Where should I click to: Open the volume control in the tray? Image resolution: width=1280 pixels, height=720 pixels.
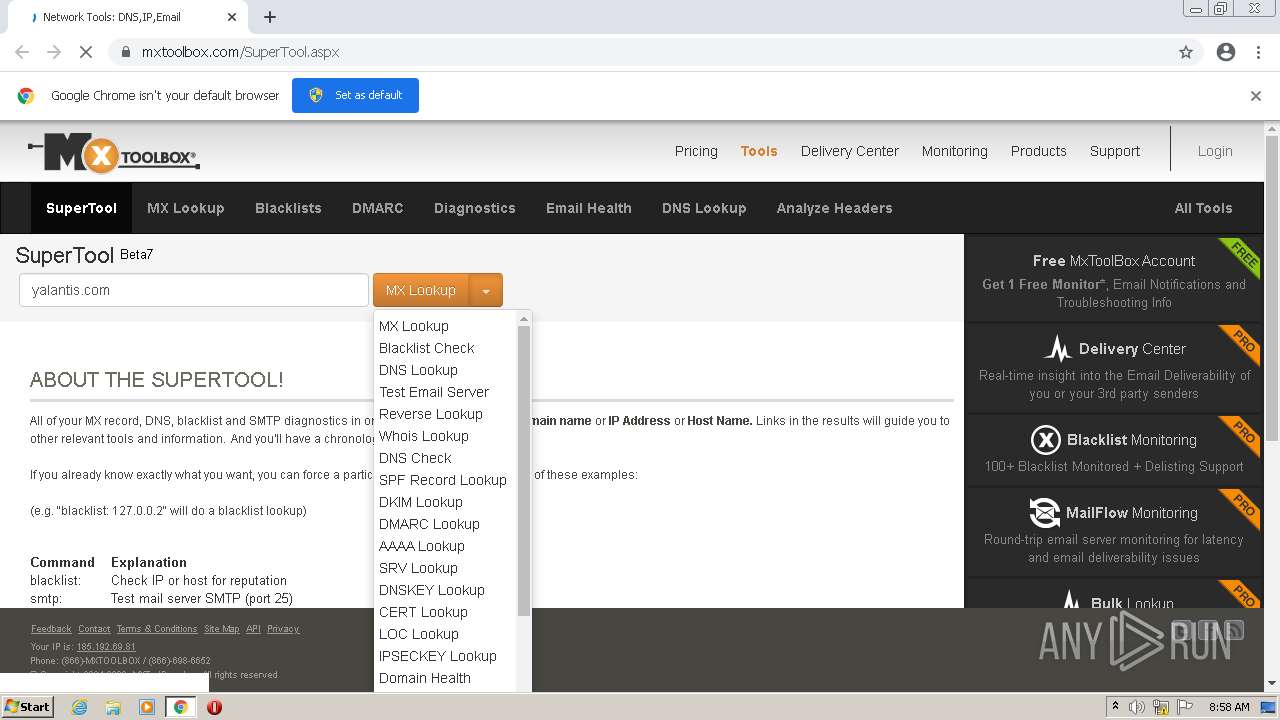pos(1137,707)
